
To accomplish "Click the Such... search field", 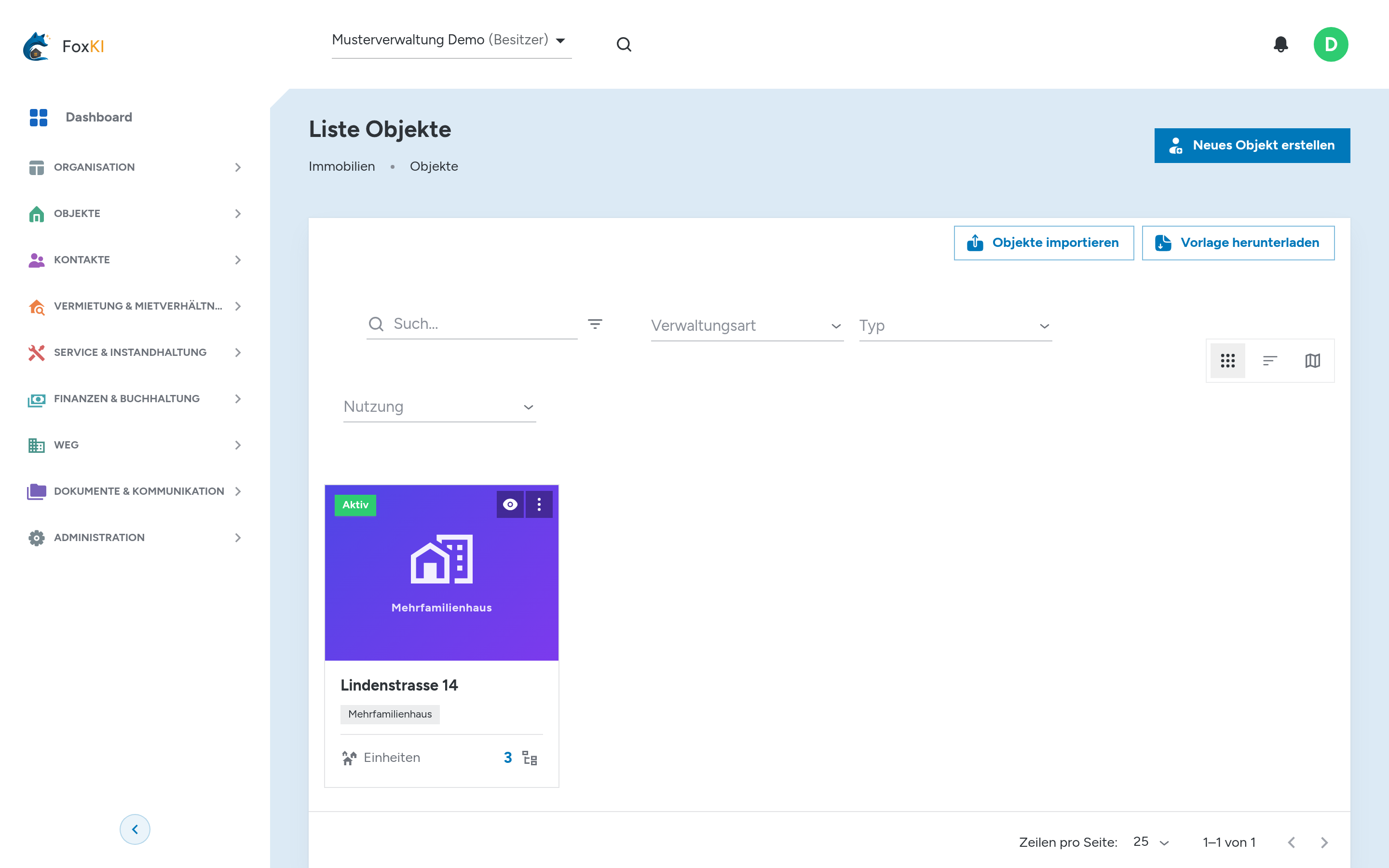I will (472, 325).
